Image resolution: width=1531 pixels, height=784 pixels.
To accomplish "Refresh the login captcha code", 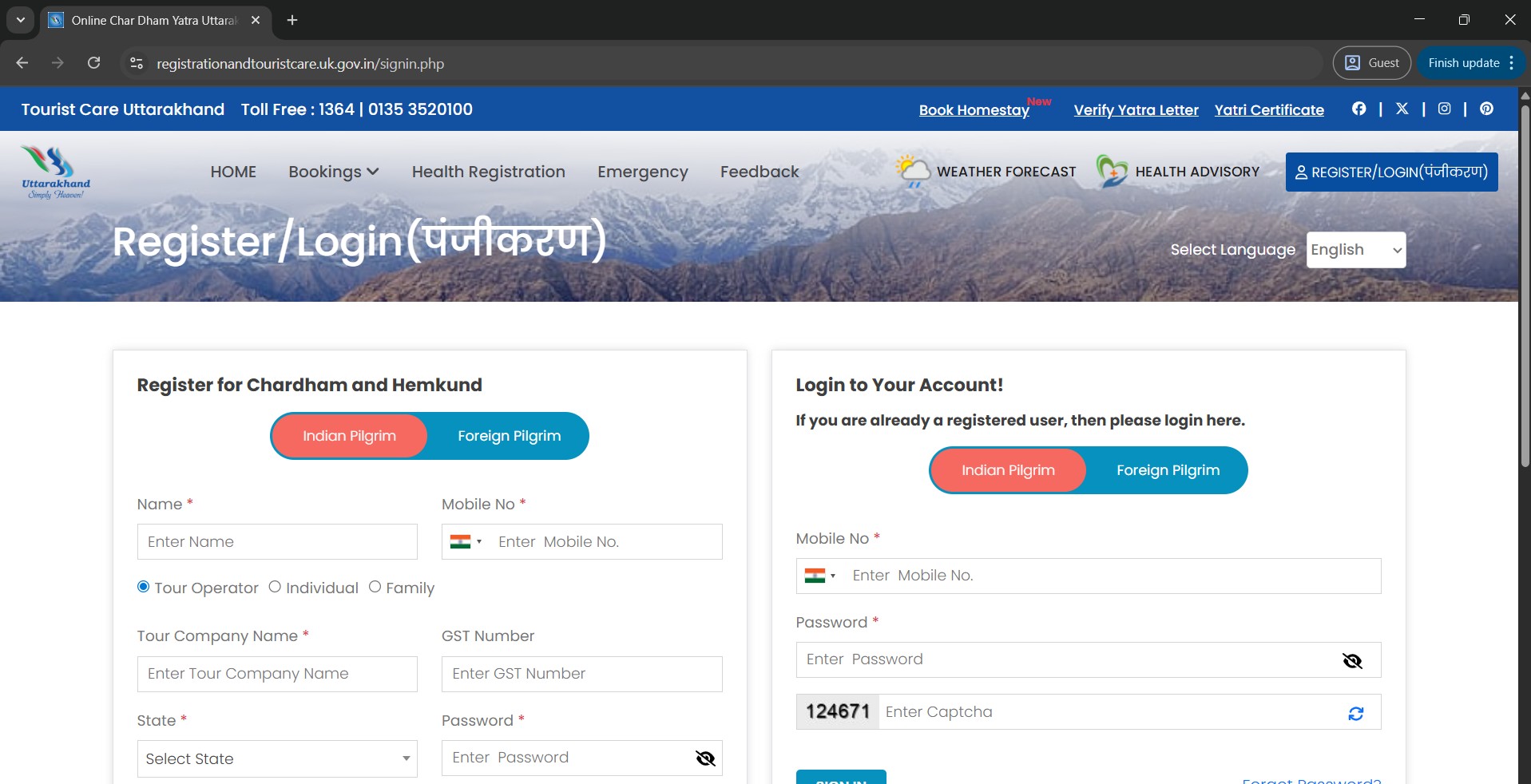I will 1355,713.
